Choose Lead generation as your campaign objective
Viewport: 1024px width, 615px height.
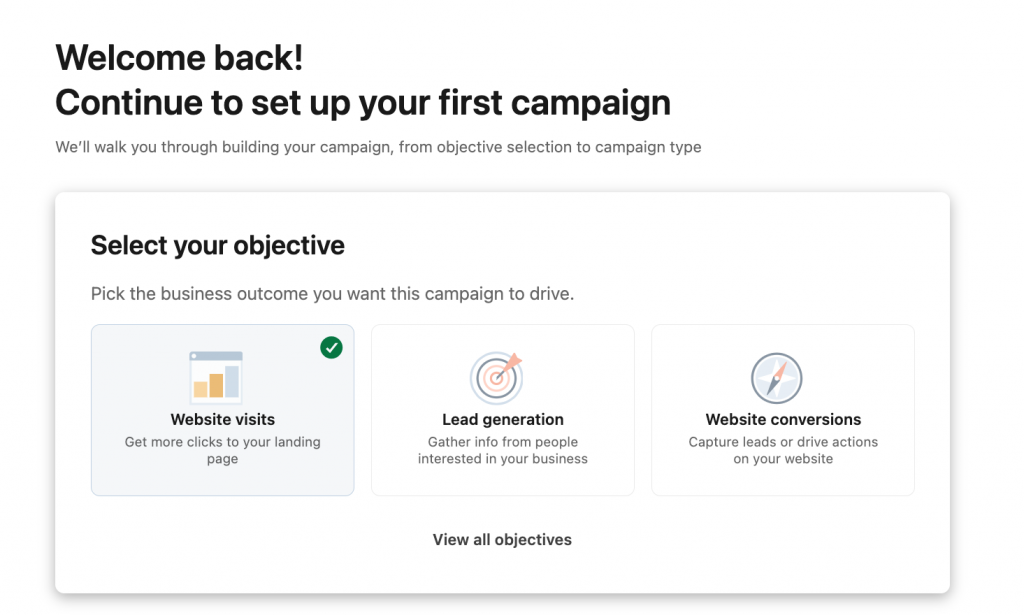[502, 410]
